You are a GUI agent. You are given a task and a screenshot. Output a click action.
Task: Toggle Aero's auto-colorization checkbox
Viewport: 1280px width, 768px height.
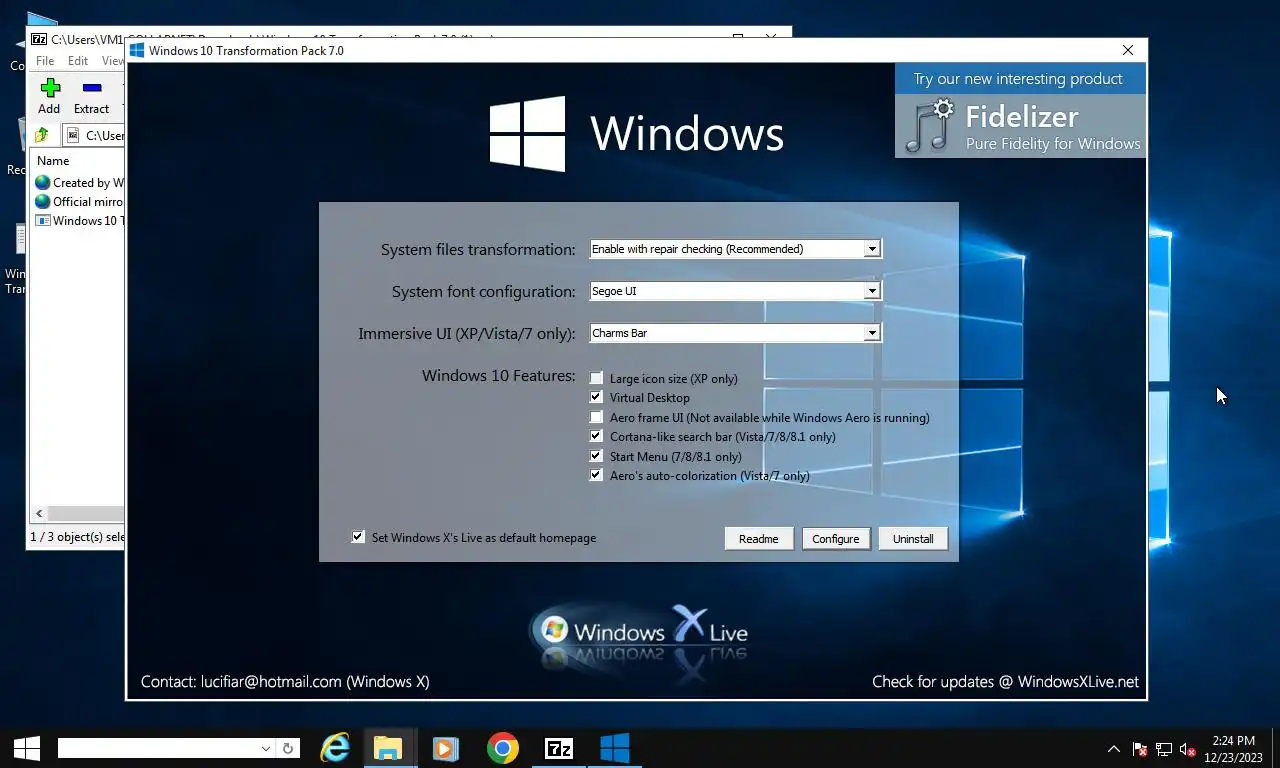597,475
